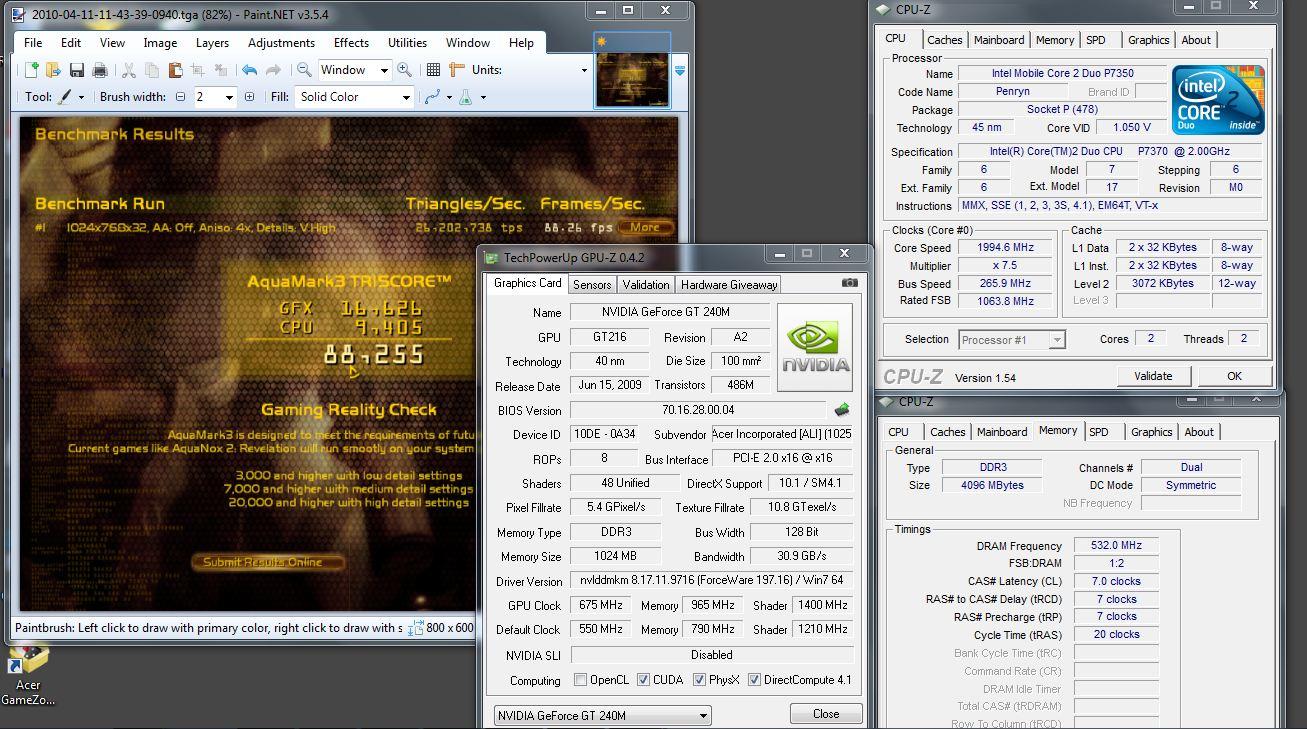Open SPD tab in lower CPU-Z window
1307x729 pixels.
pyautogui.click(x=1099, y=432)
